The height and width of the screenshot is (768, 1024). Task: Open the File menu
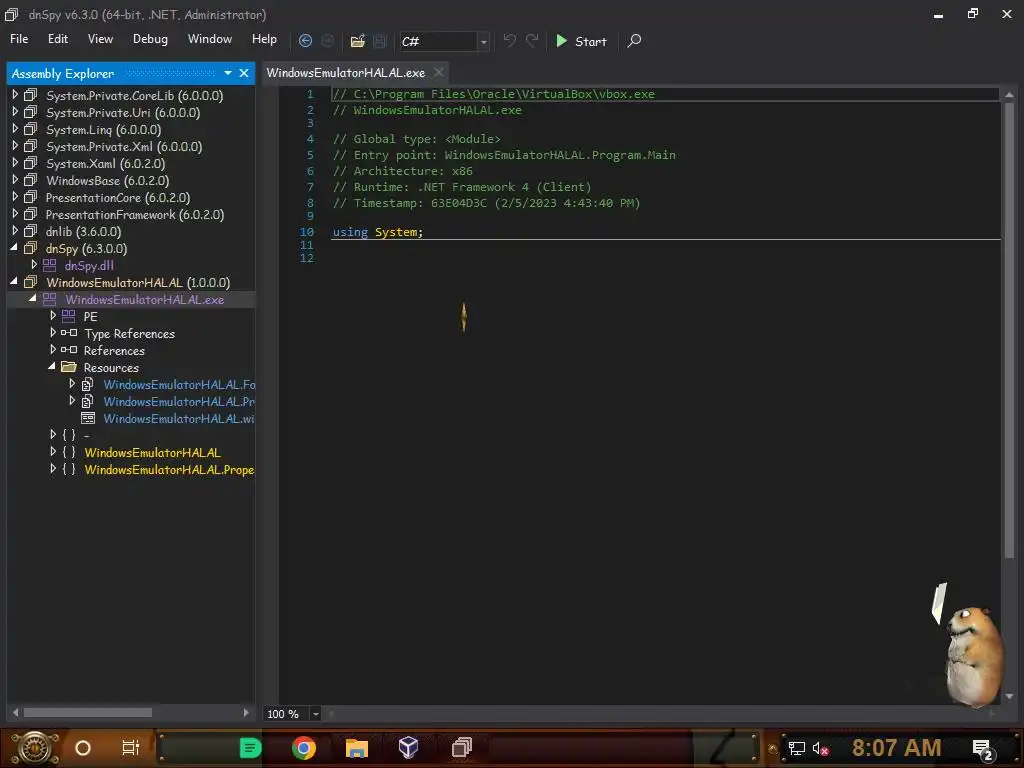(x=19, y=39)
